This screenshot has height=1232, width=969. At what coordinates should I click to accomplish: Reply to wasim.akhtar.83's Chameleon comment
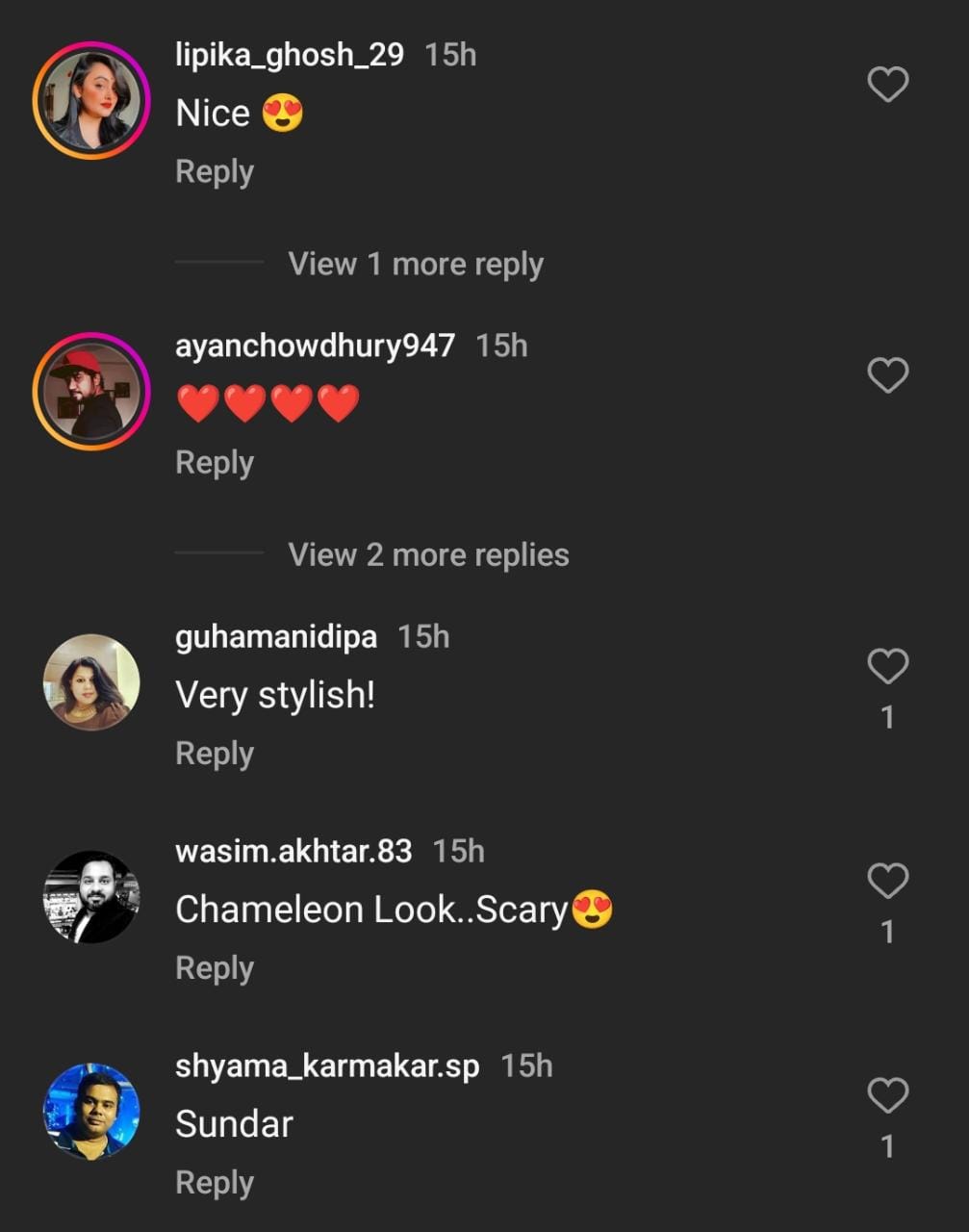[x=214, y=968]
